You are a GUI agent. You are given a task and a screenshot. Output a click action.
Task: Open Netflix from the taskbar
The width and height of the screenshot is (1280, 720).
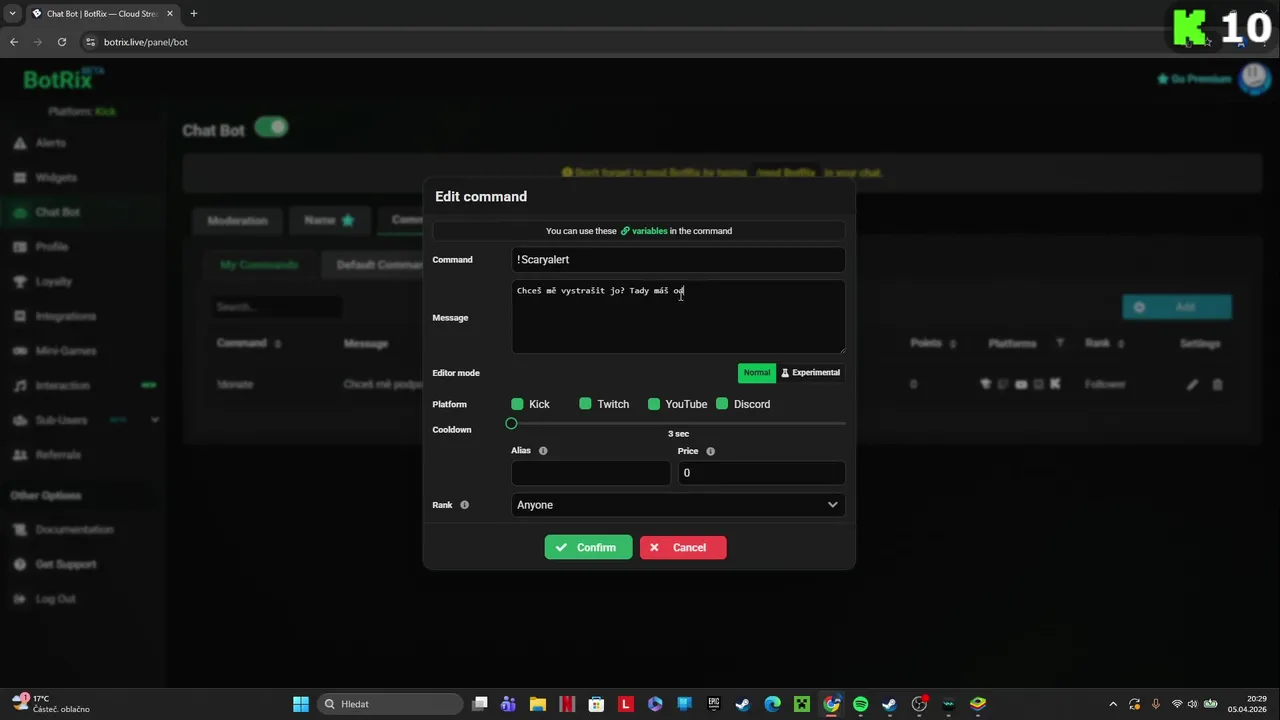click(x=567, y=704)
